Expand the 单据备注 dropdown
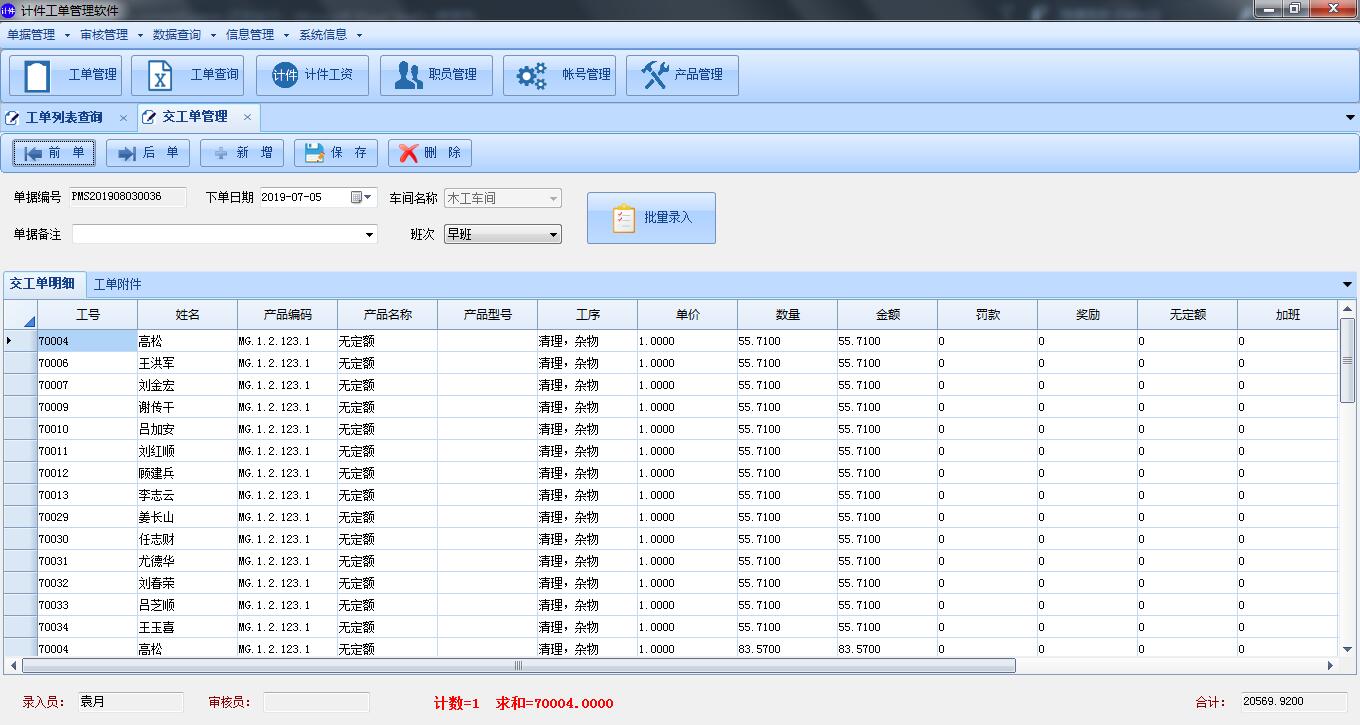 click(370, 235)
